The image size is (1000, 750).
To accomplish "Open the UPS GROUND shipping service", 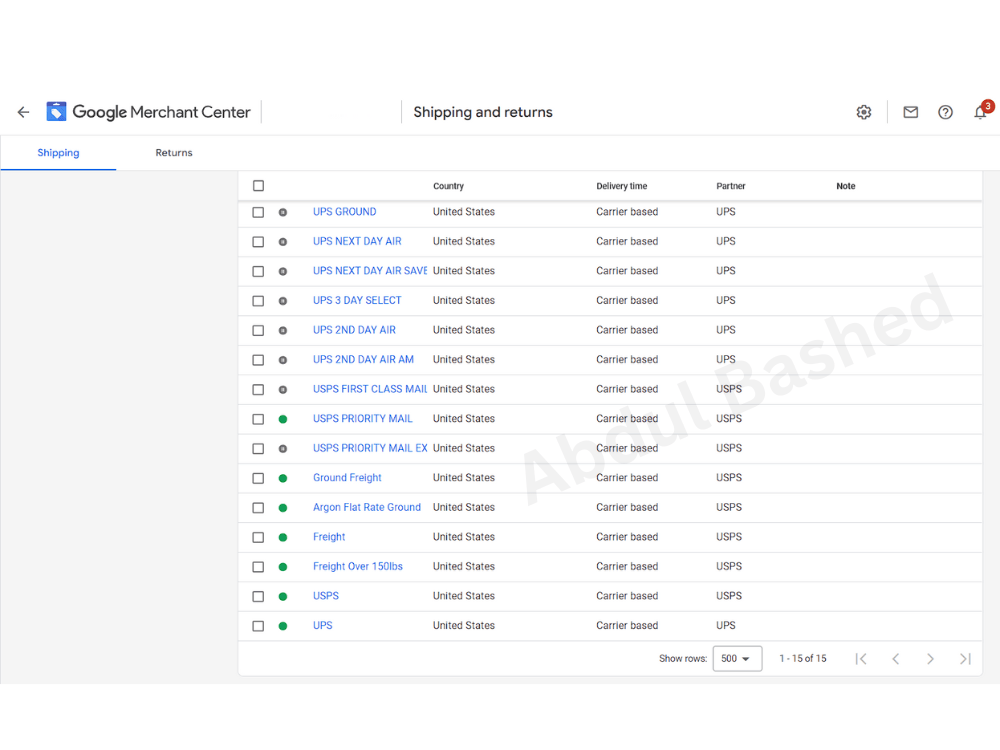I will tap(344, 212).
